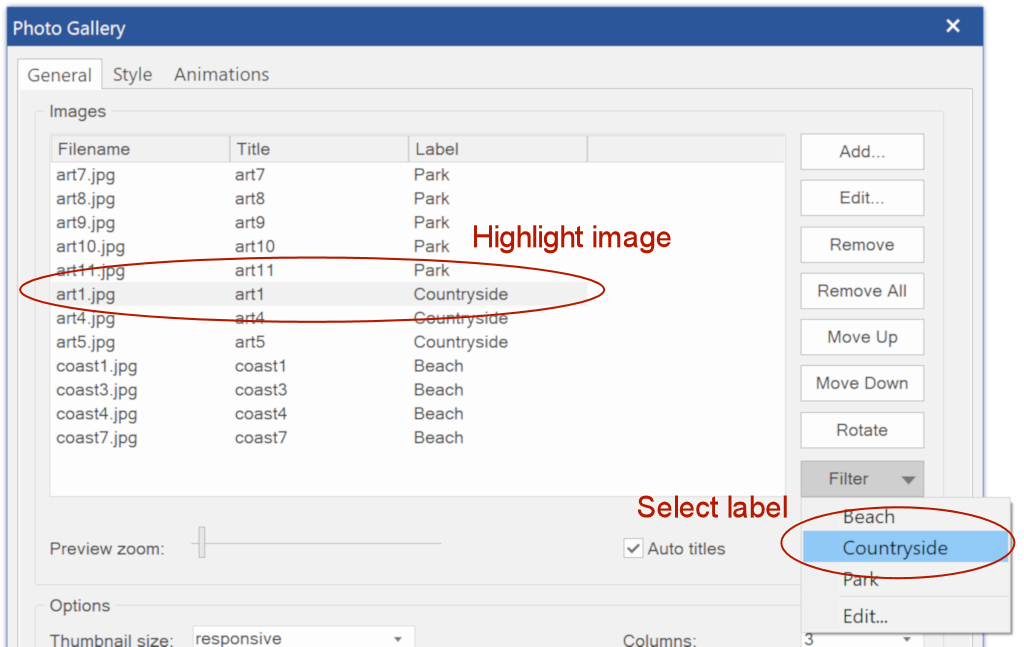
Task: Open Edit... in the filter menu
Action: click(865, 617)
